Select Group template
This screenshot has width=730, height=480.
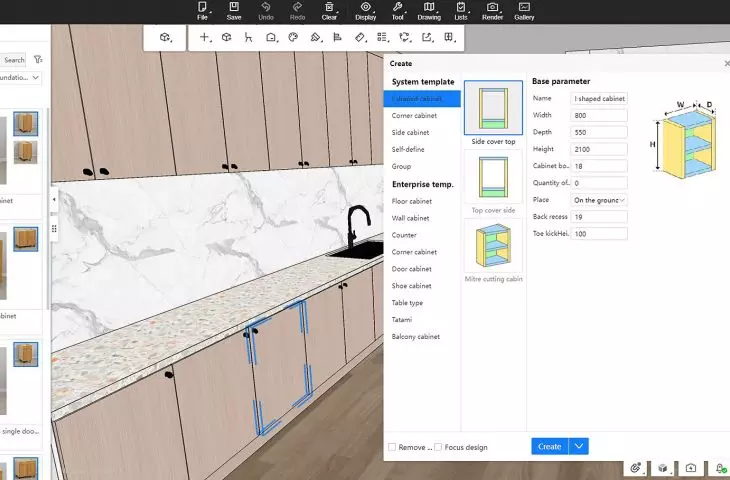tap(401, 166)
